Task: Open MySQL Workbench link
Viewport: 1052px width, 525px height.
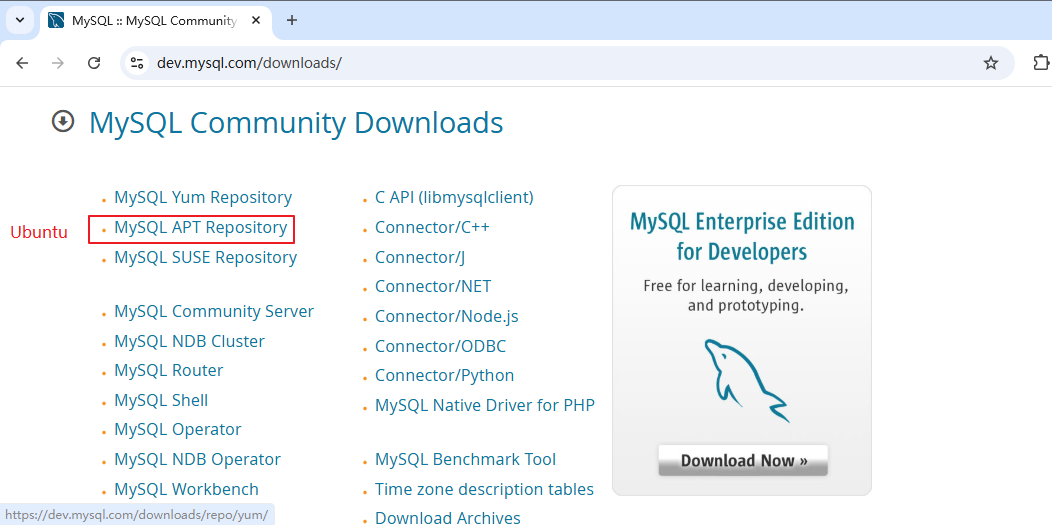Action: pos(187,489)
